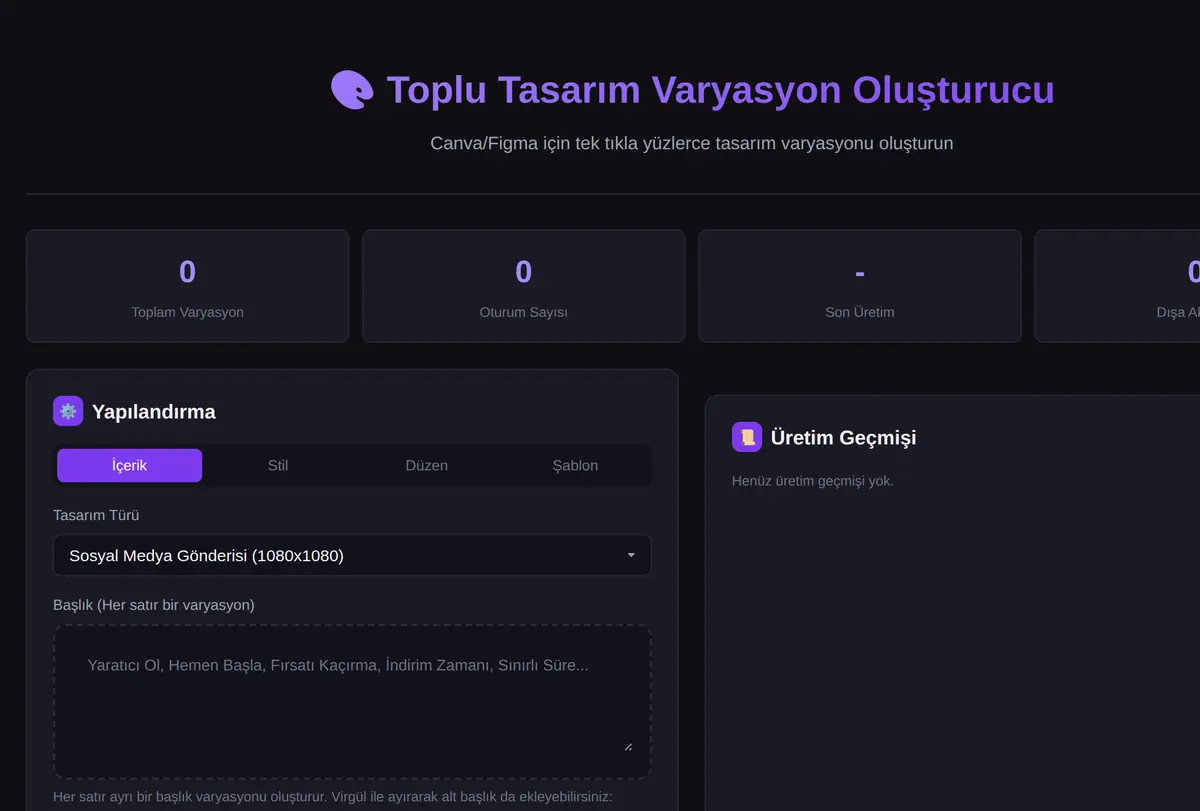1200x811 pixels.
Task: Click the 'Başlık (Her satır bir varyasyon)' label
Action: 153,605
